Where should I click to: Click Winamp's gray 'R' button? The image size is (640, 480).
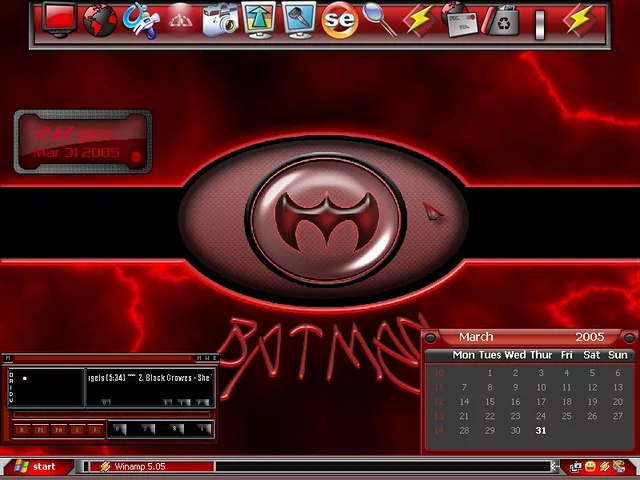(176, 429)
